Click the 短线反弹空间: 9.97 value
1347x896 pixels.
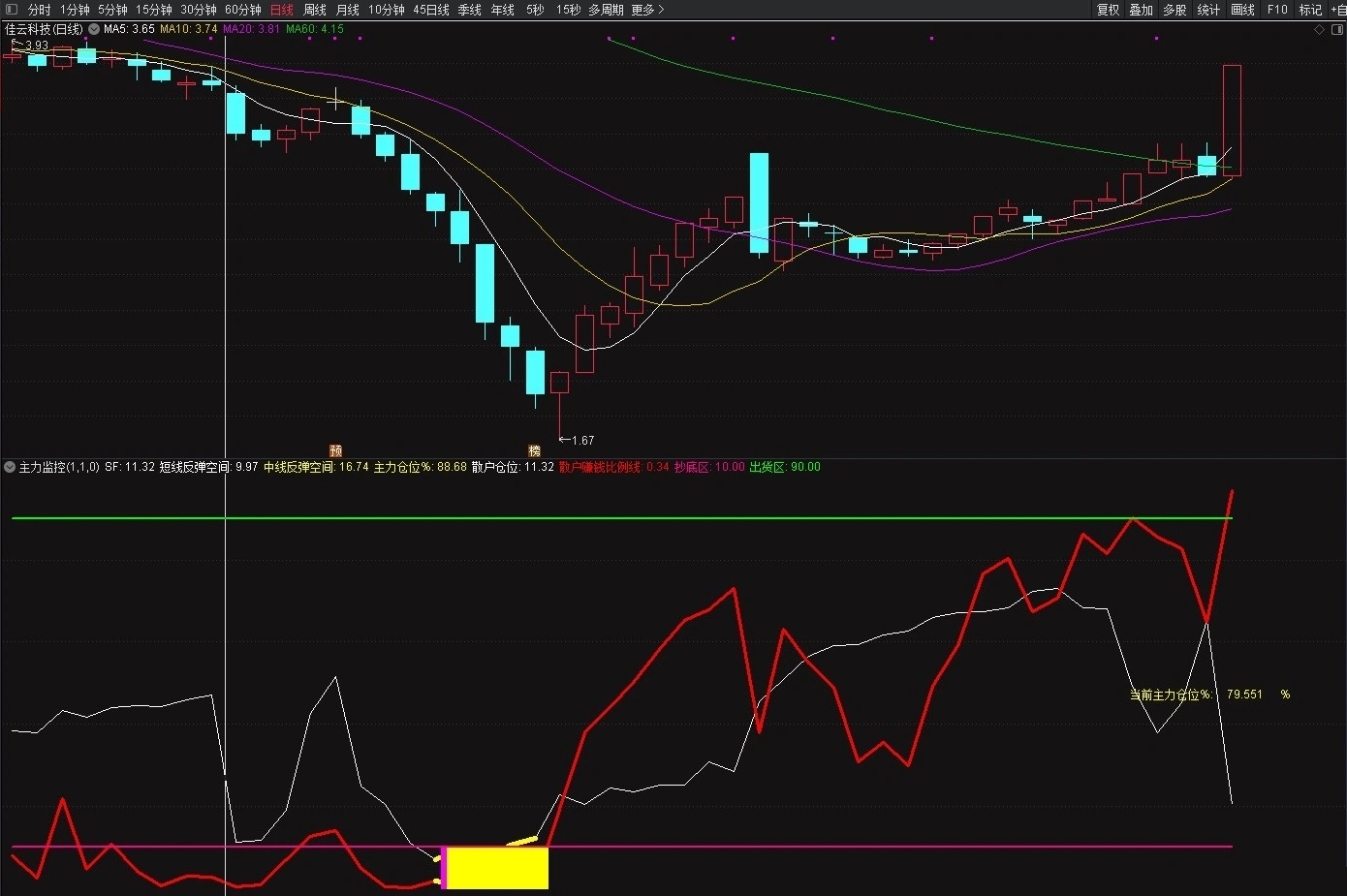tap(209, 467)
